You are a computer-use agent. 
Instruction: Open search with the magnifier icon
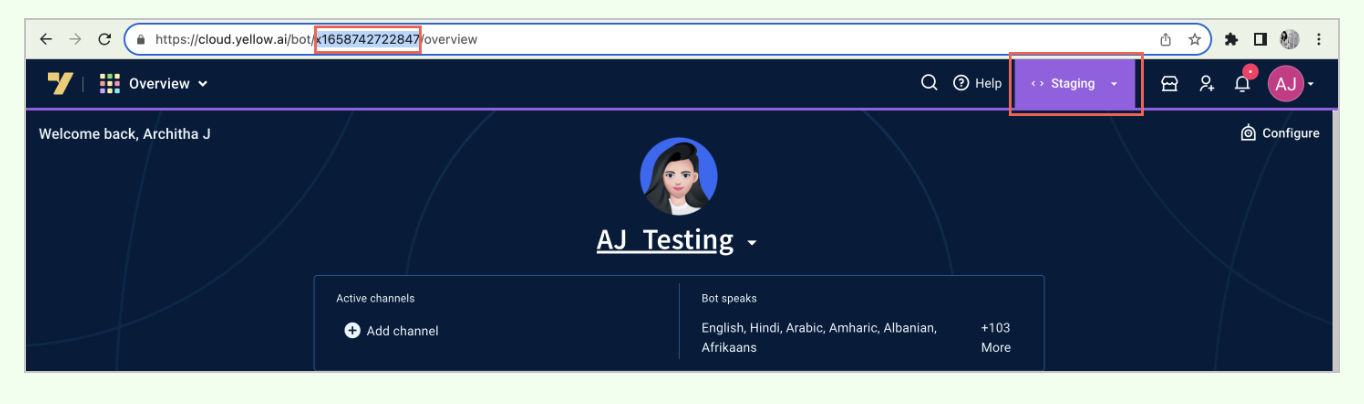[929, 83]
